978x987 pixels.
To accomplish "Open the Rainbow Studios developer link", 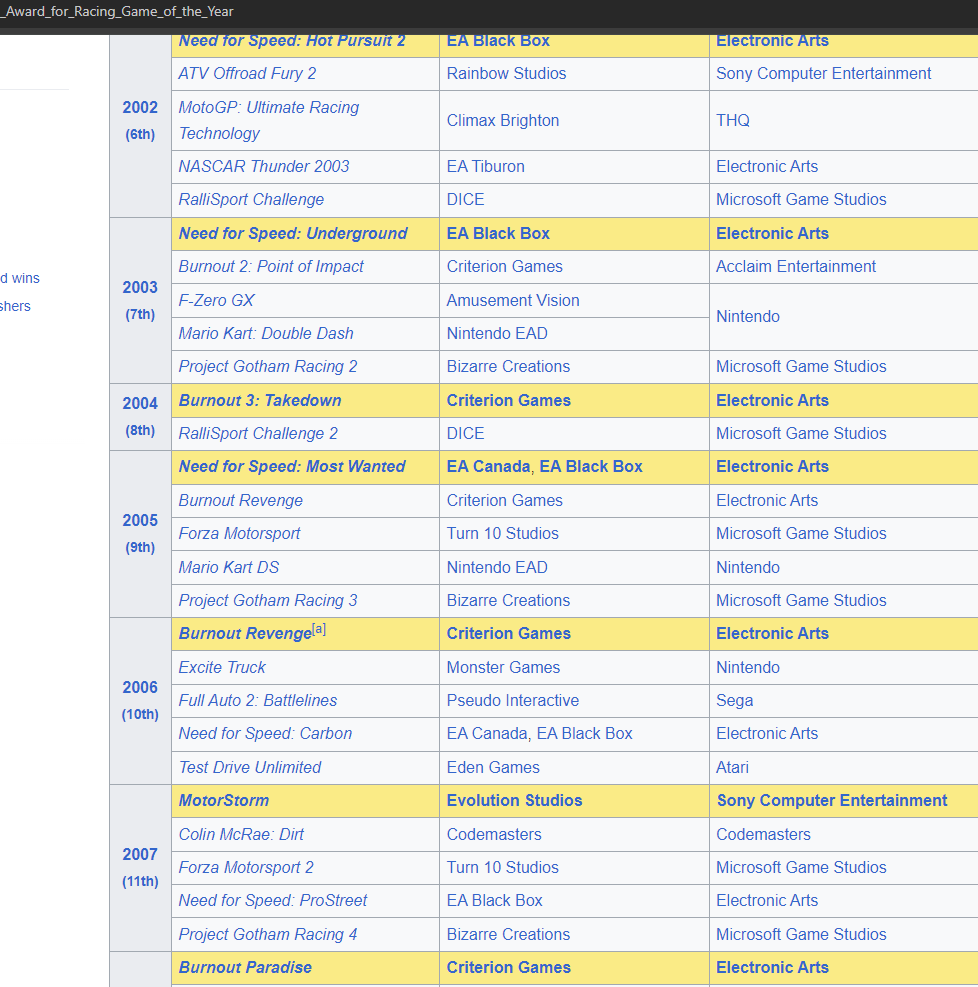I will [507, 74].
